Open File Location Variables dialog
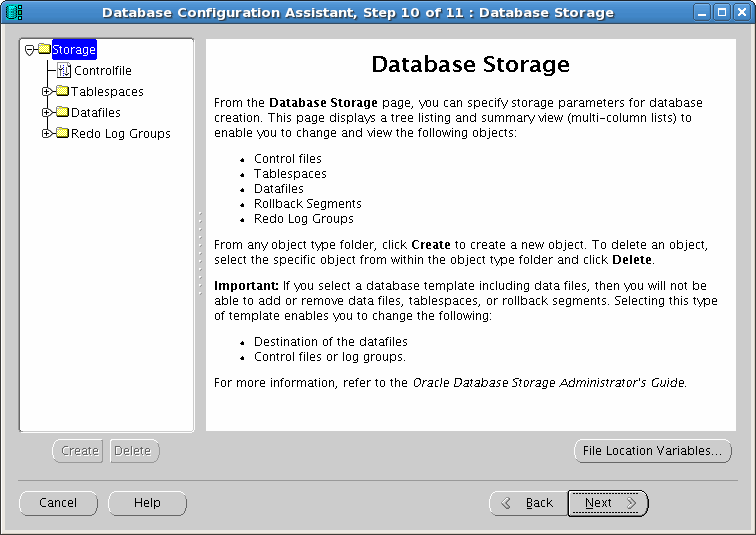This screenshot has height=535, width=756. [652, 451]
